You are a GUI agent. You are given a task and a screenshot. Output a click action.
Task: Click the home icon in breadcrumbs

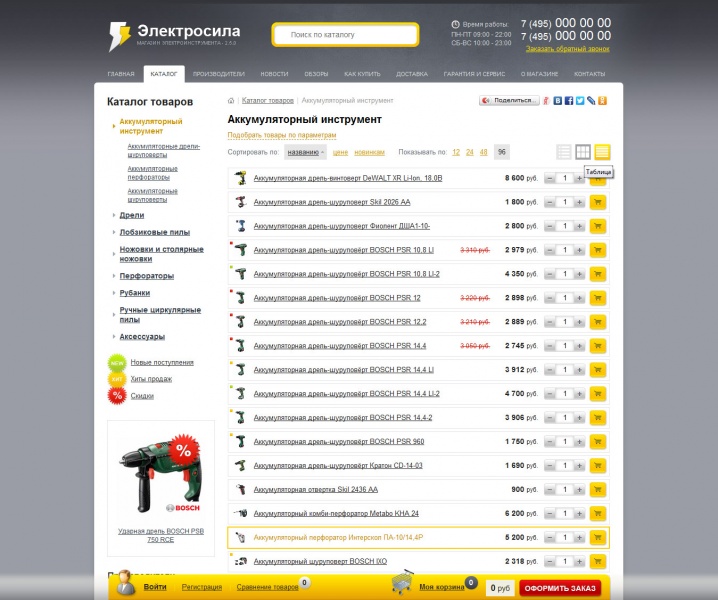click(x=231, y=101)
